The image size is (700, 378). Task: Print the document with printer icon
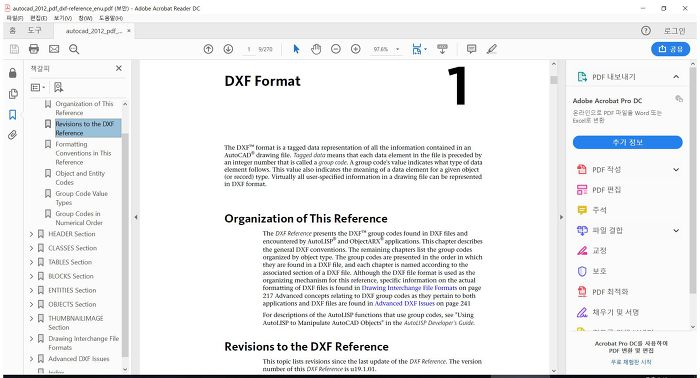click(x=34, y=49)
